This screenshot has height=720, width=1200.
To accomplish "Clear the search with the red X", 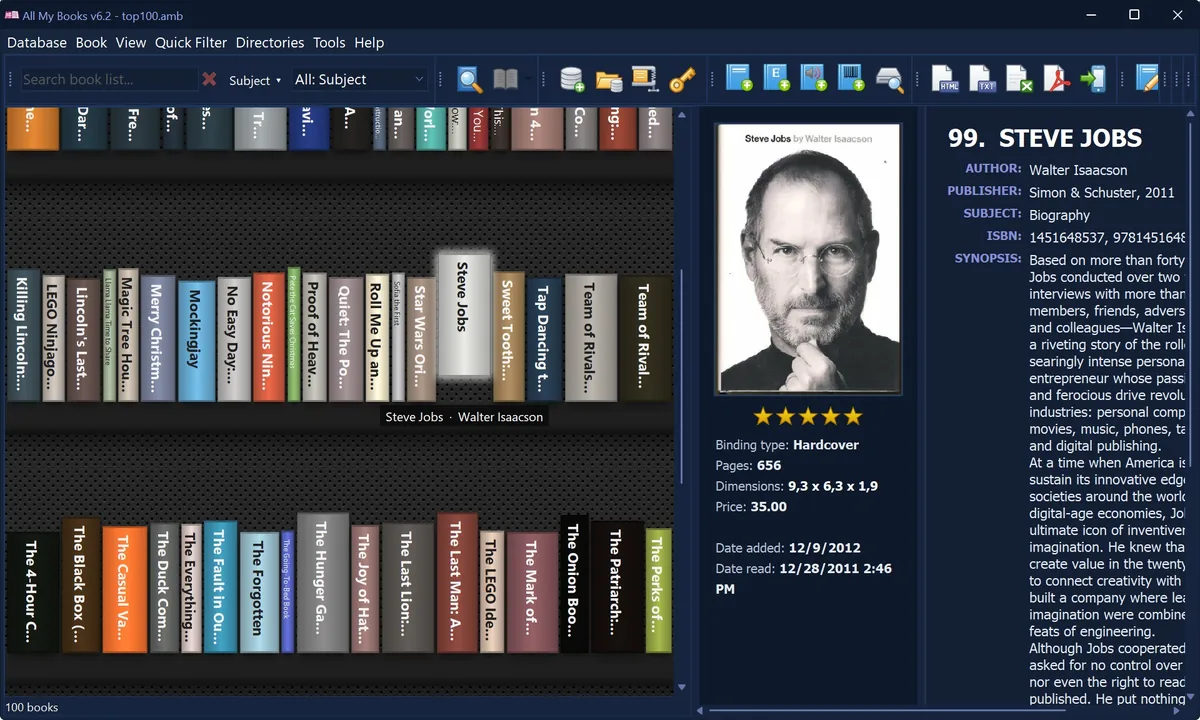I will (x=210, y=79).
